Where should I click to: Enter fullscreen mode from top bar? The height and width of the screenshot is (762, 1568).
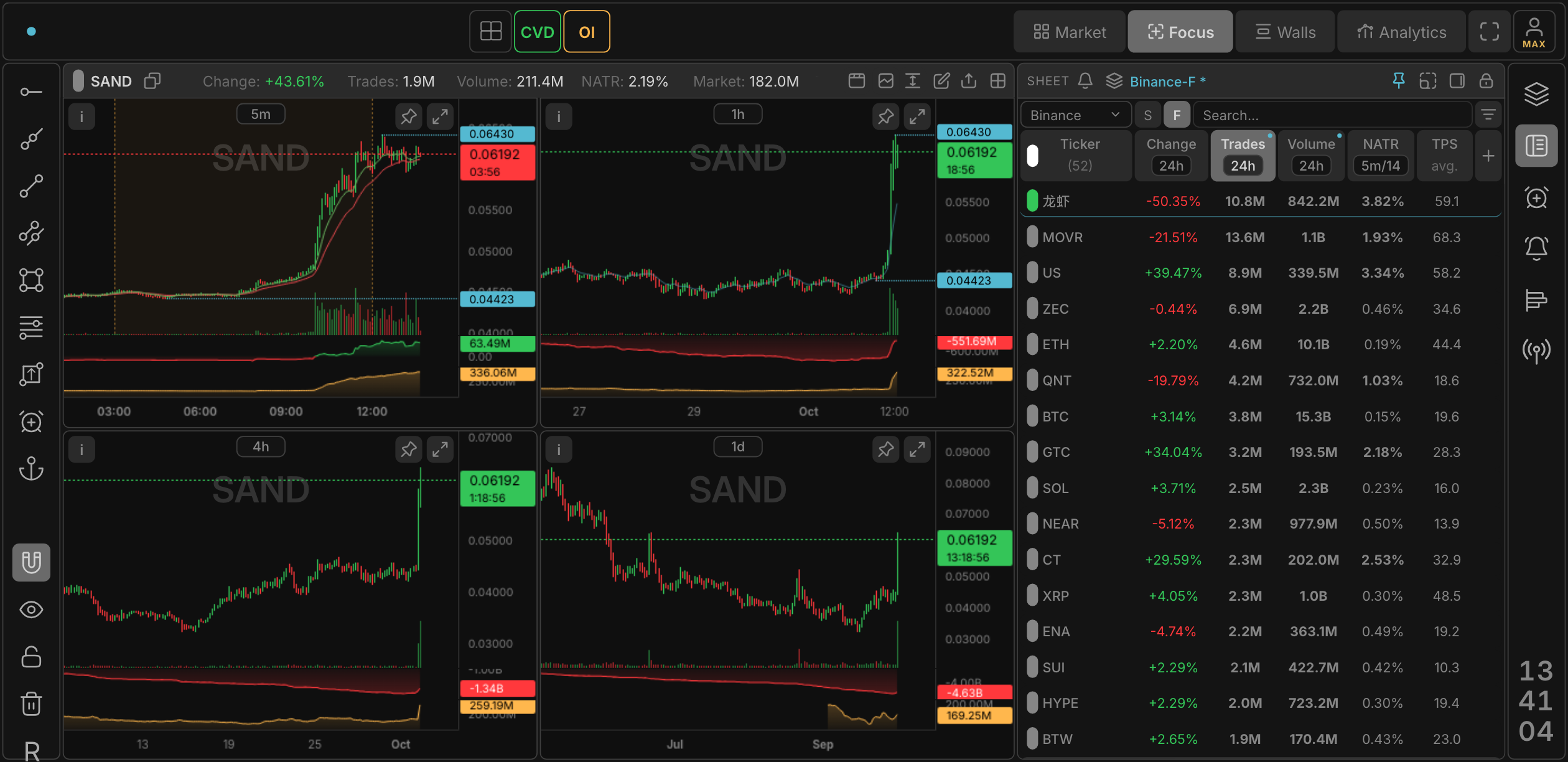1490,32
